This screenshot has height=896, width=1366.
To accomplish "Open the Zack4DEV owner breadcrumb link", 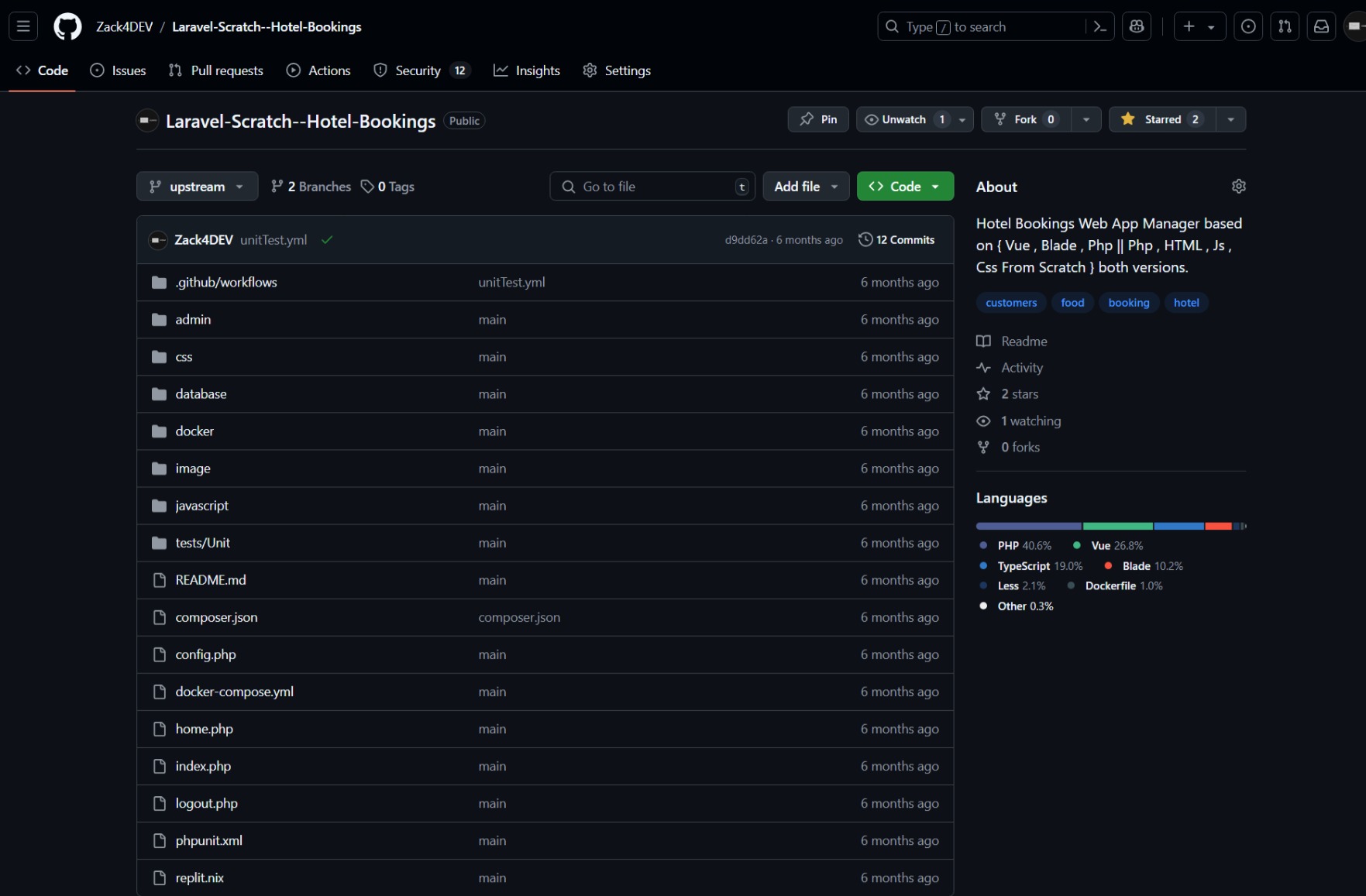I will (125, 26).
